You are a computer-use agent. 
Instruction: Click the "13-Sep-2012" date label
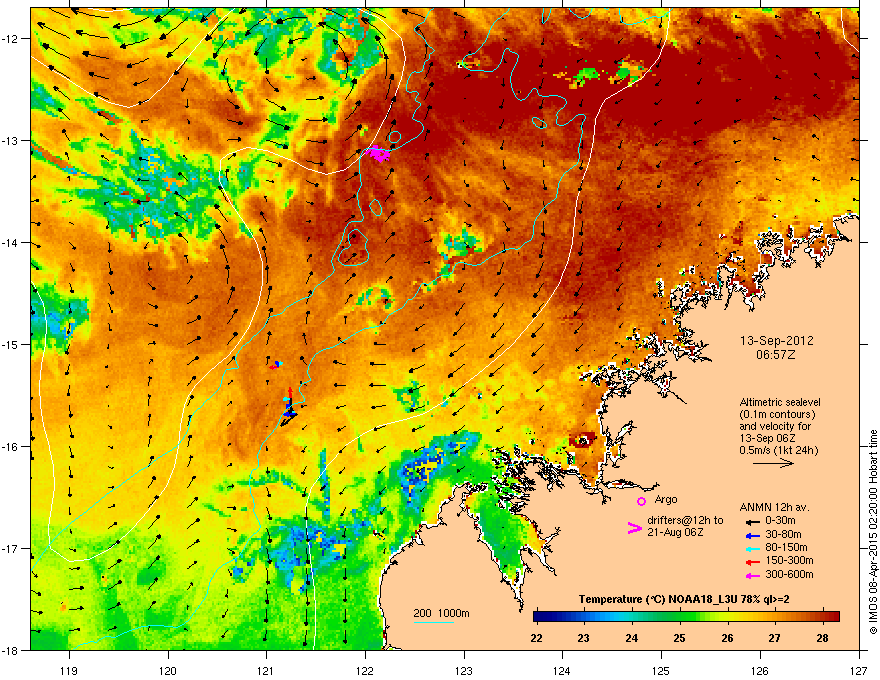[x=776, y=341]
